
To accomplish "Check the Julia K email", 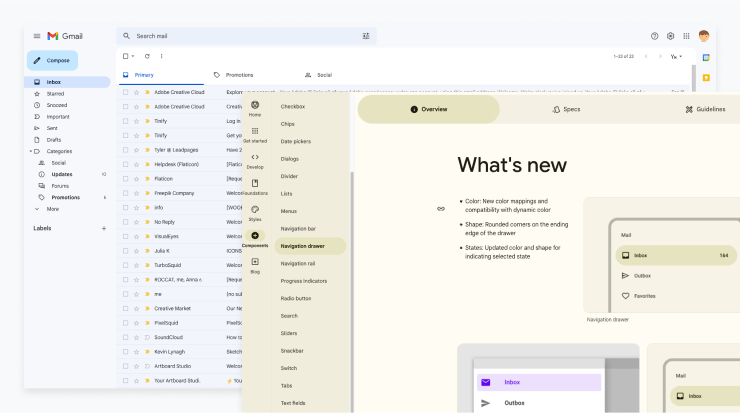I will click(x=126, y=251).
